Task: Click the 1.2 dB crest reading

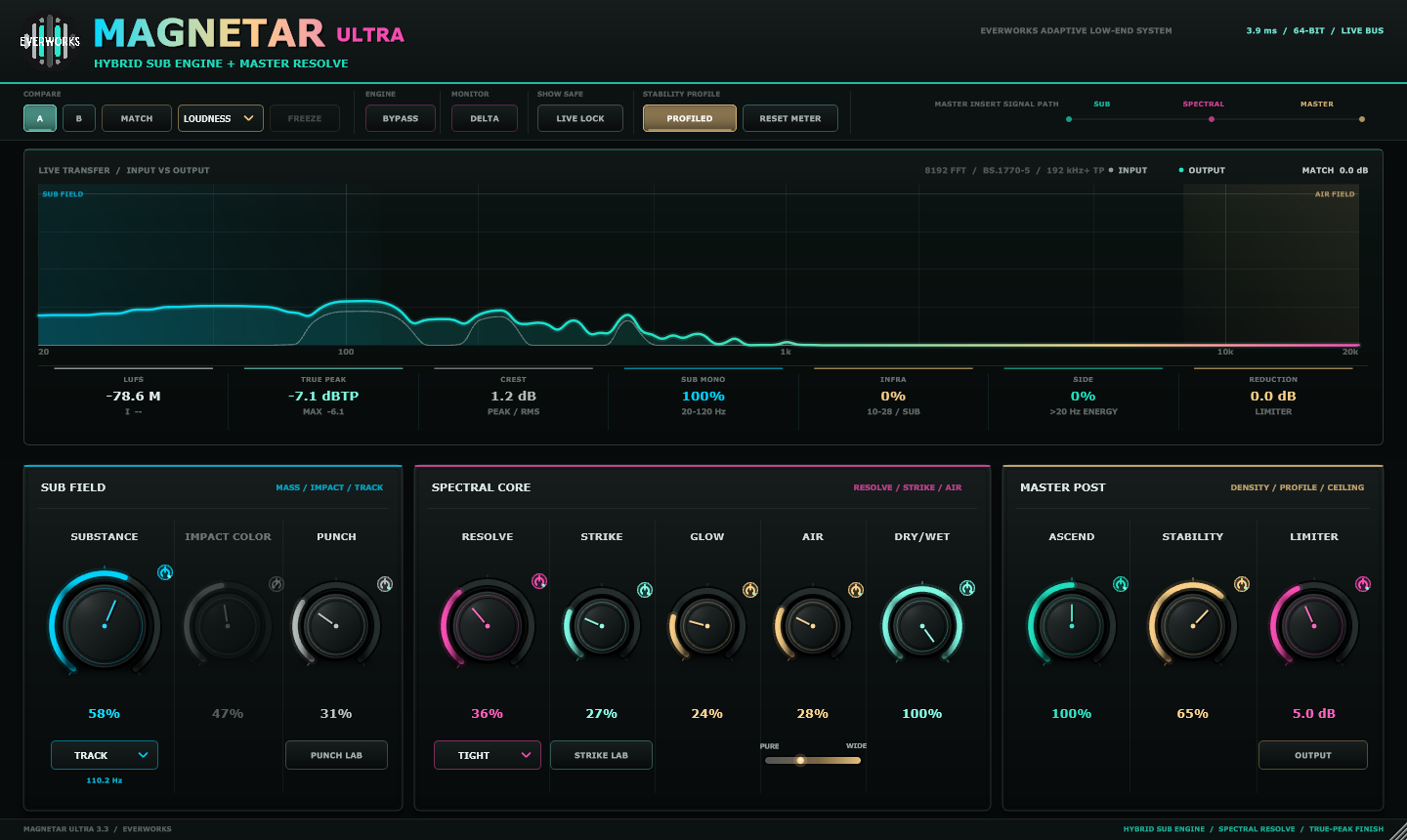Action: [x=514, y=396]
